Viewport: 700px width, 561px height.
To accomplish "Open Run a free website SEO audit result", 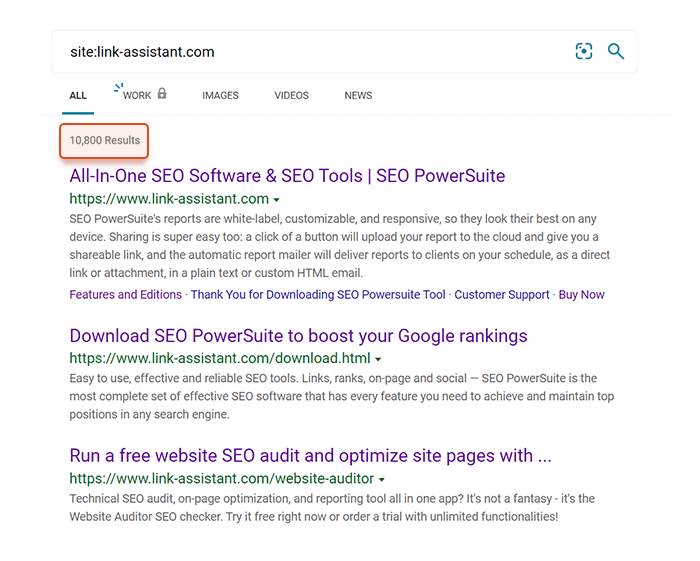I will tap(310, 456).
